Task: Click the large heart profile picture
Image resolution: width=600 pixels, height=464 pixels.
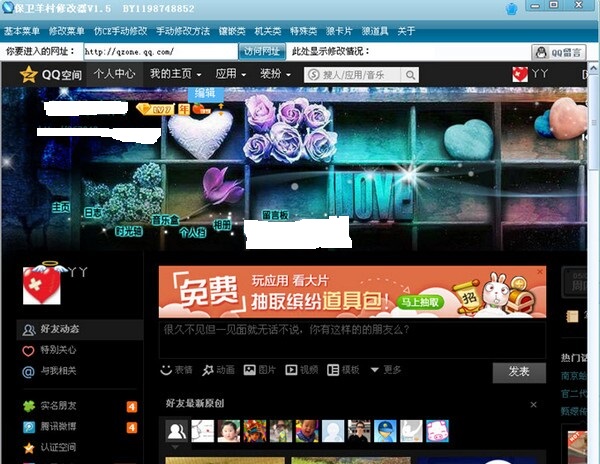Action: 42,285
